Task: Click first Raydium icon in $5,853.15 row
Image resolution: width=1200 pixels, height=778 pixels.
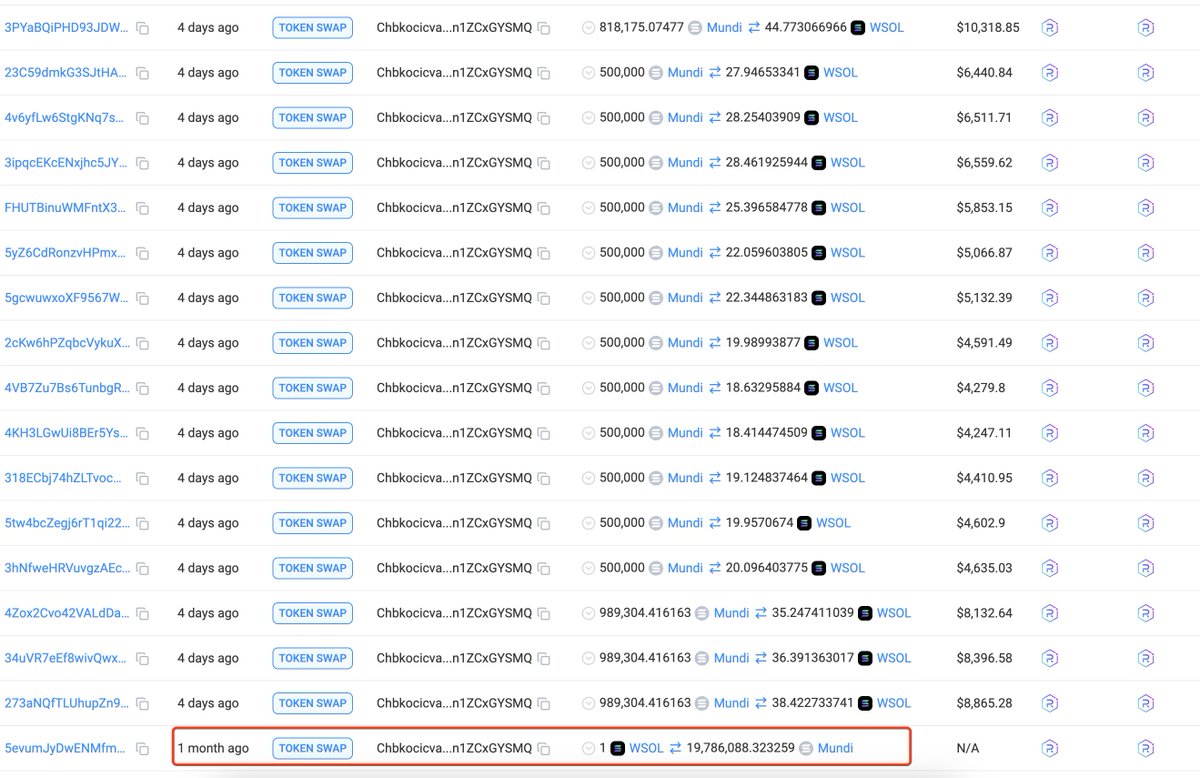Action: [x=1050, y=208]
